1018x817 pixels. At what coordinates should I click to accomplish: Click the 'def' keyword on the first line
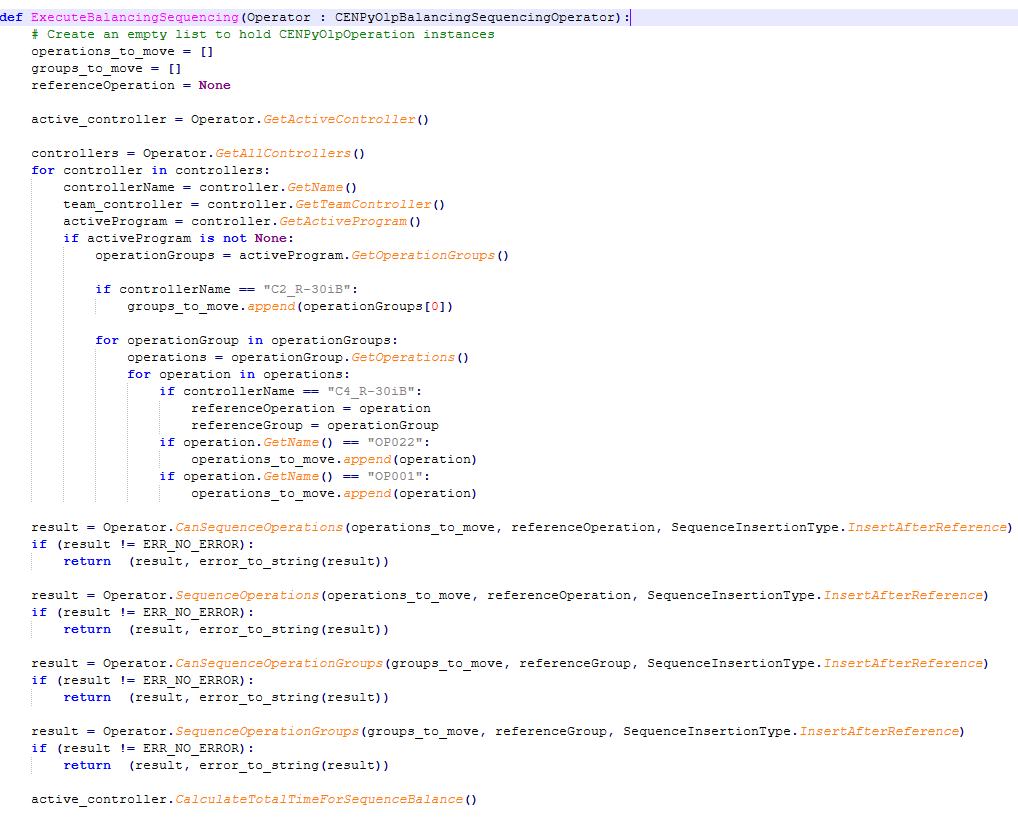[x=12, y=17]
